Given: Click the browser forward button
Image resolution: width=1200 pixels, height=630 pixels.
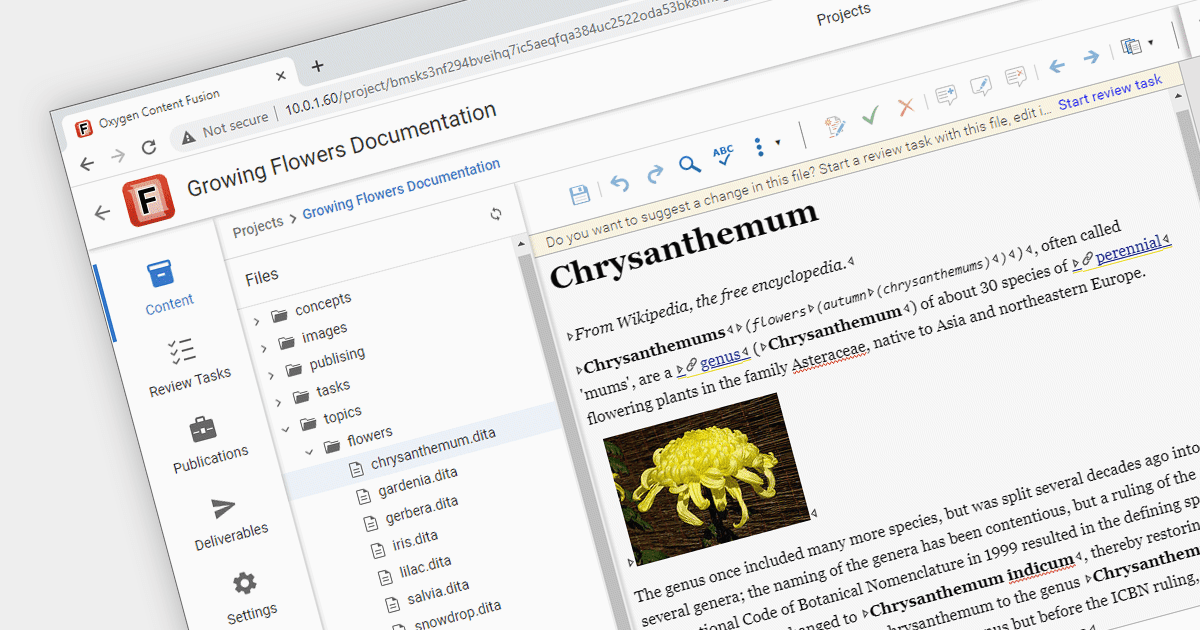Looking at the screenshot, I should (x=118, y=156).
